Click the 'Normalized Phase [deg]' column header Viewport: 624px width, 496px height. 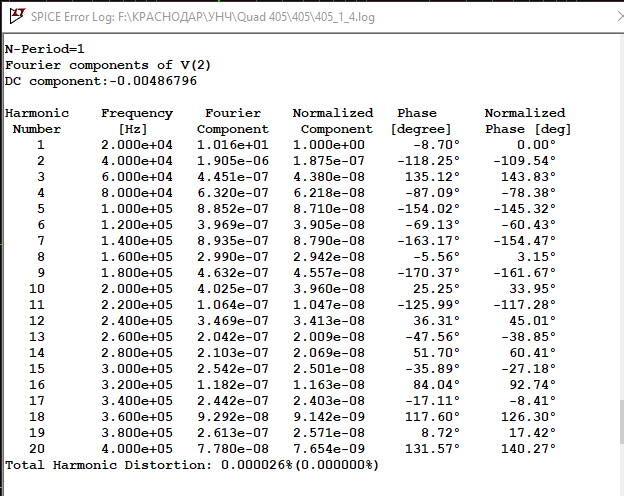tap(528, 121)
